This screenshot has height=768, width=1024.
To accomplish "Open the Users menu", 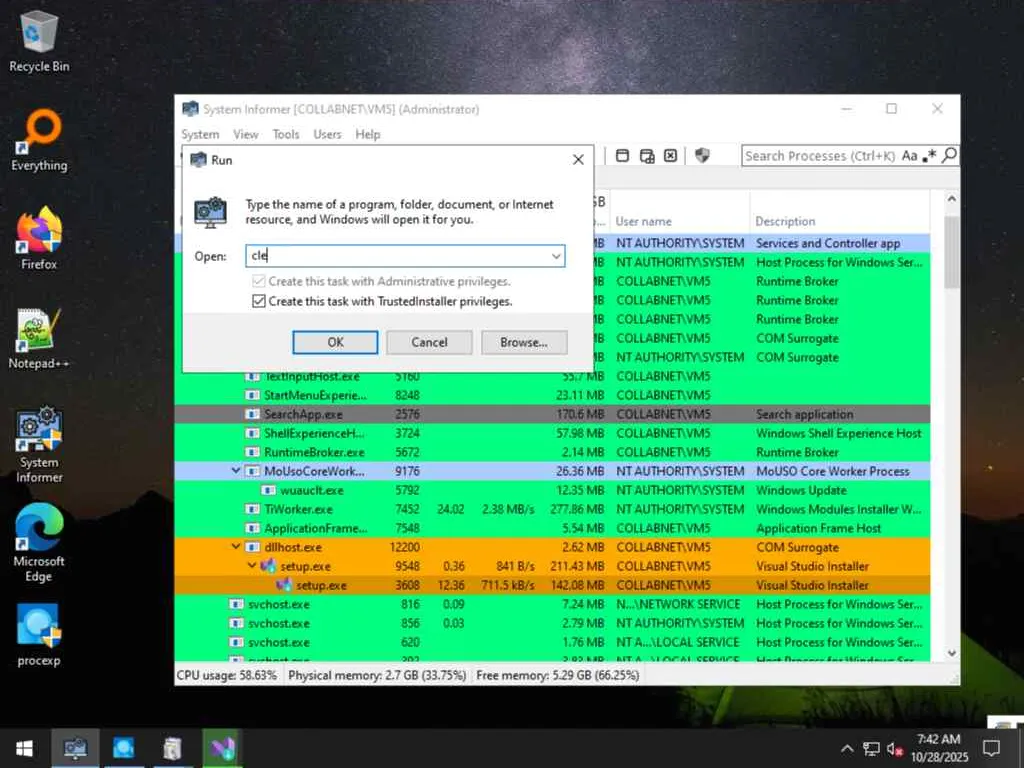I will (x=327, y=135).
